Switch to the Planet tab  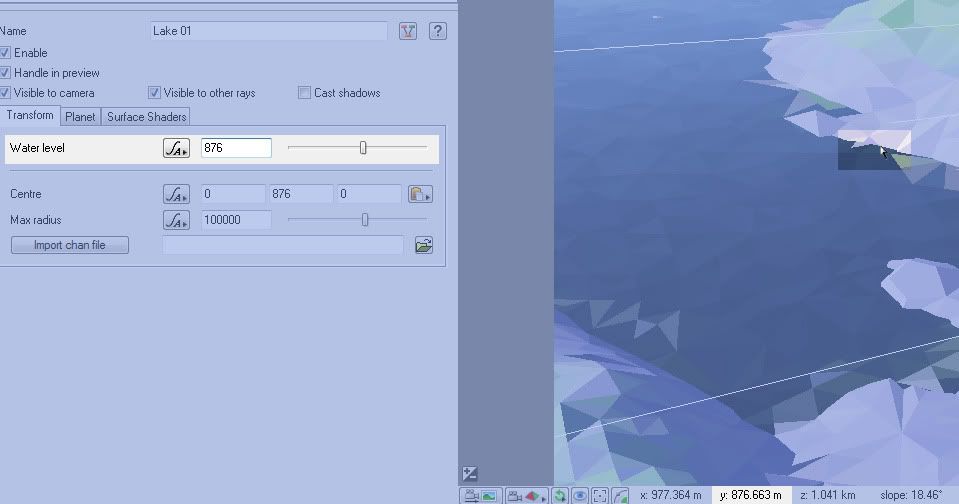click(x=80, y=117)
